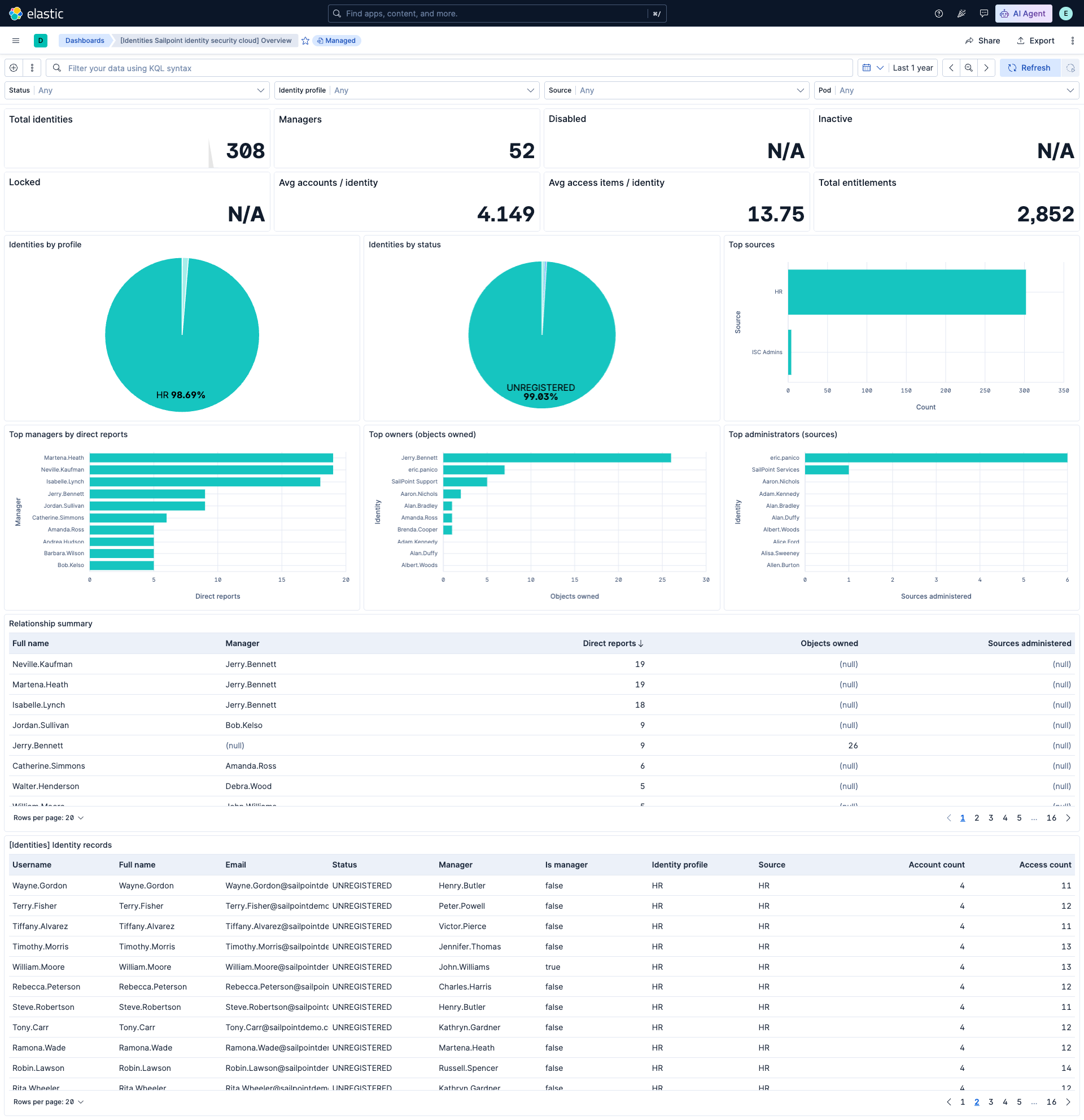Open the Pod filter dropdown

pyautogui.click(x=946, y=90)
